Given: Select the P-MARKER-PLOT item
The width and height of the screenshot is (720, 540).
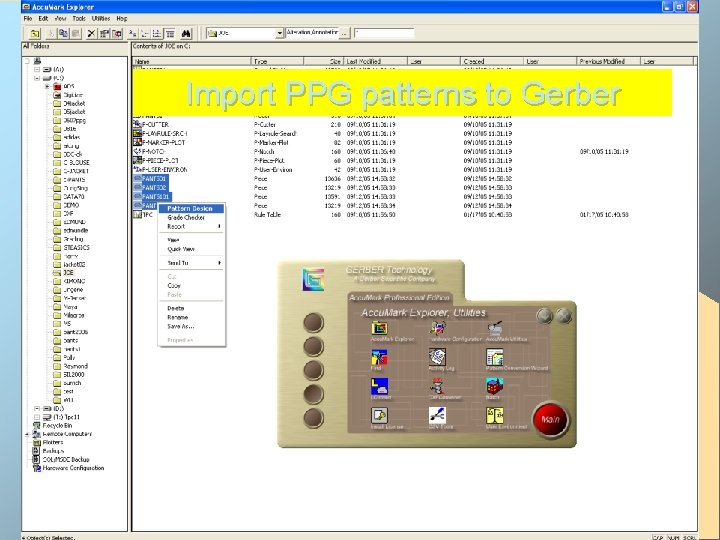Looking at the screenshot, I should click(x=159, y=142).
